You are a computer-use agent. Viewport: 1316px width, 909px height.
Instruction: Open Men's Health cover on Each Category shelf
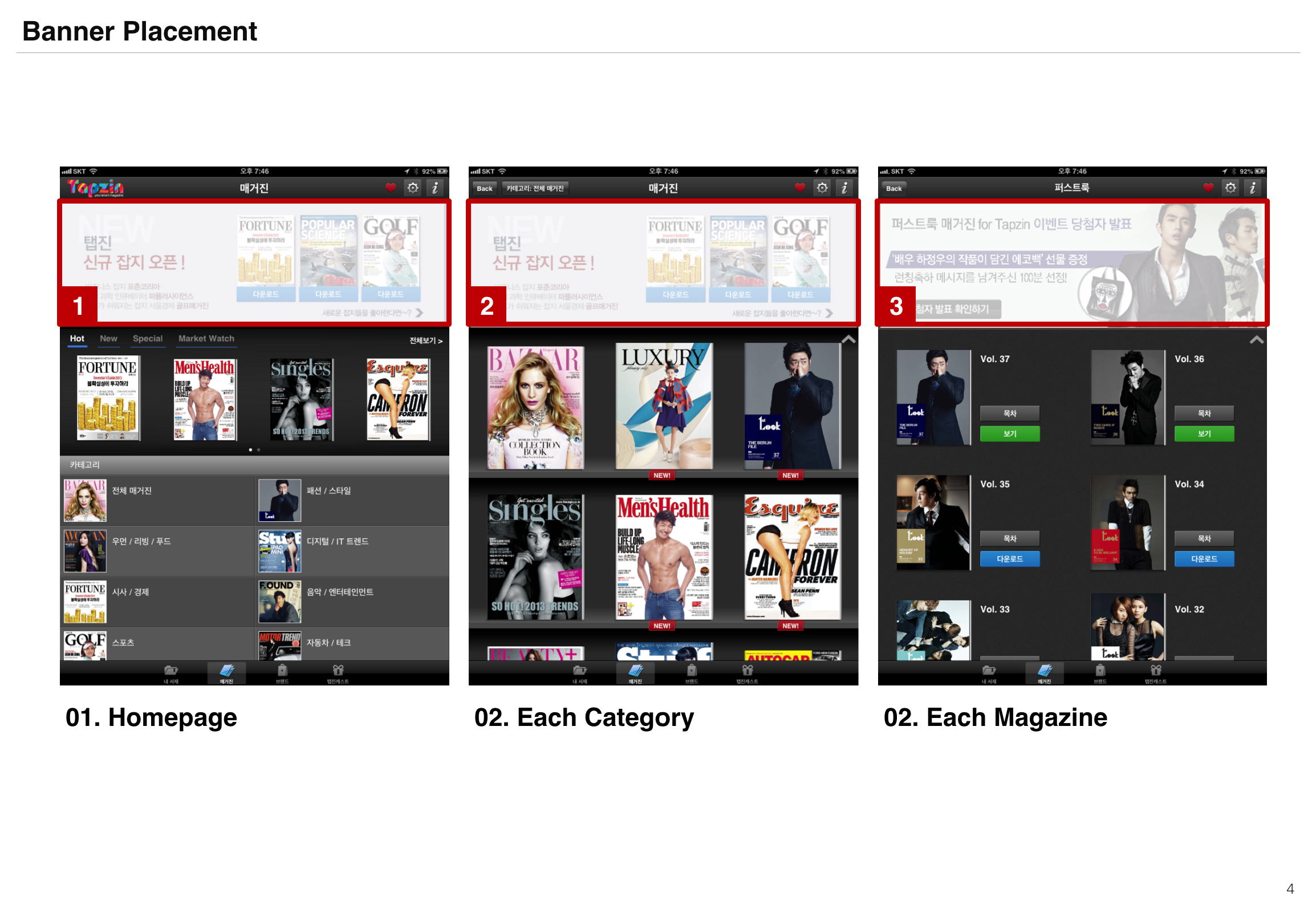point(664,557)
